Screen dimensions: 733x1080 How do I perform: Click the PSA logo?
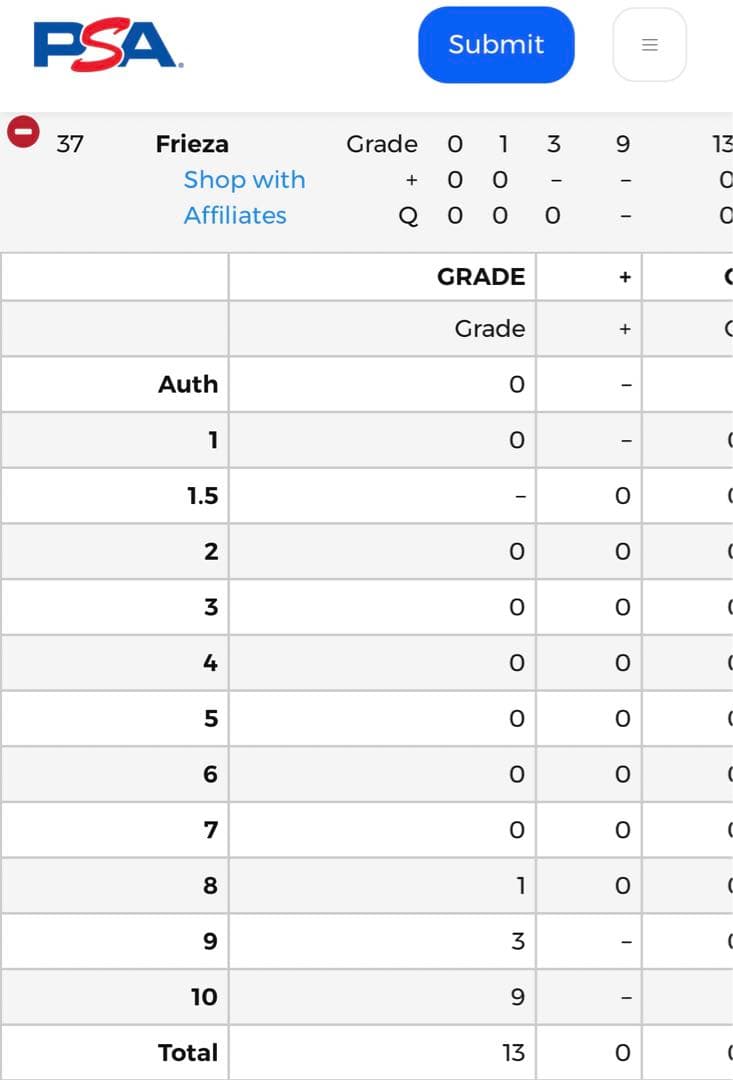pos(108,46)
